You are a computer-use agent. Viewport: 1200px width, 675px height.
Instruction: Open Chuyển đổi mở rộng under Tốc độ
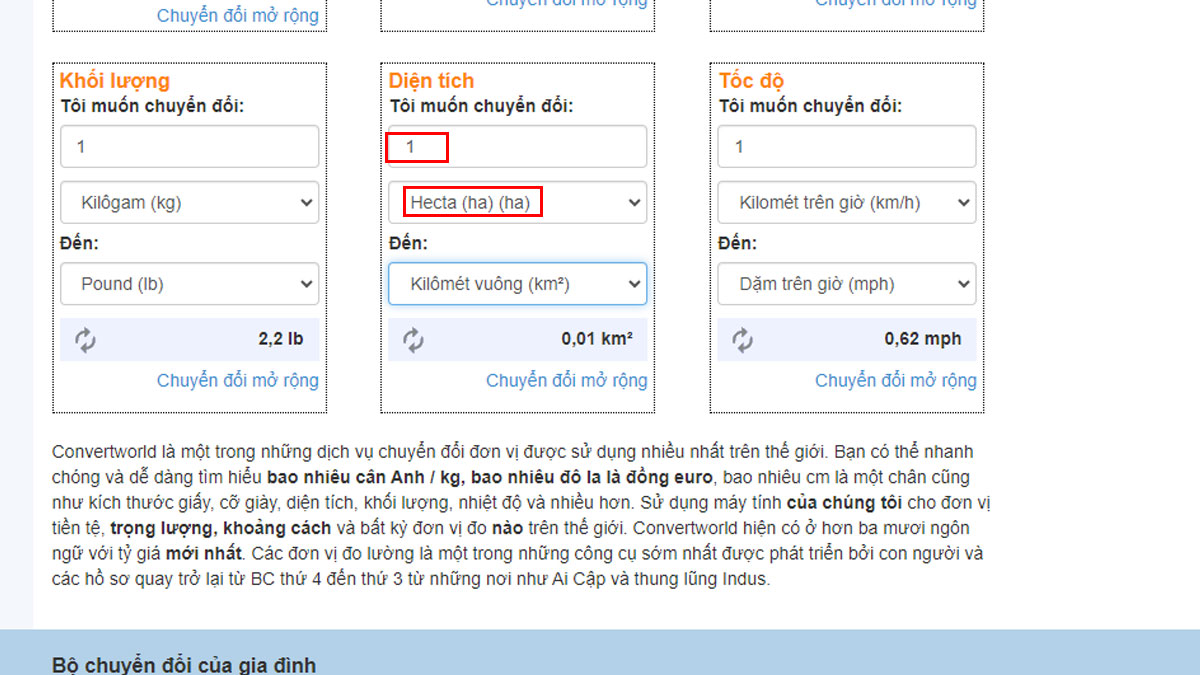click(895, 380)
